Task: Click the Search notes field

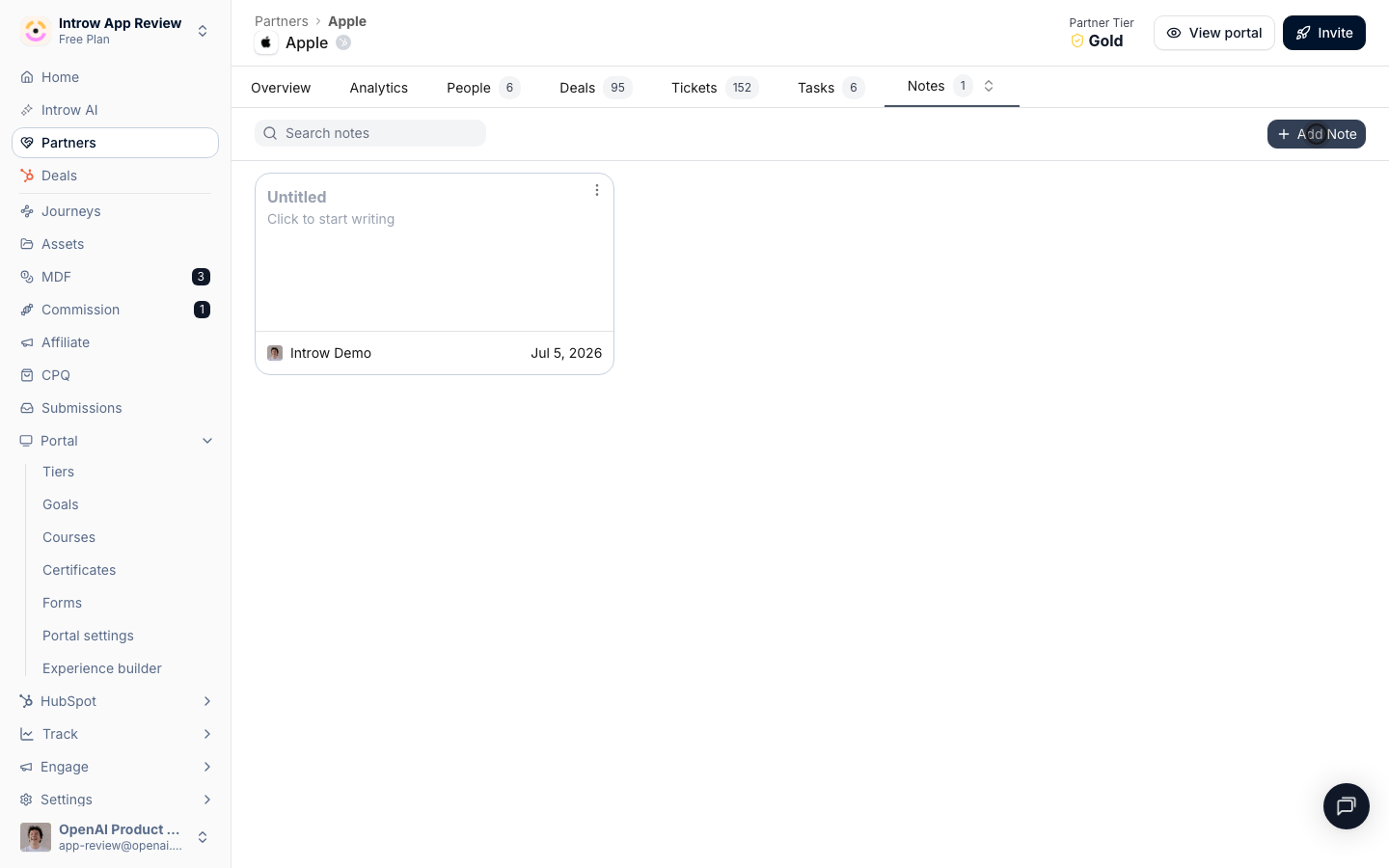Action: pos(370,133)
